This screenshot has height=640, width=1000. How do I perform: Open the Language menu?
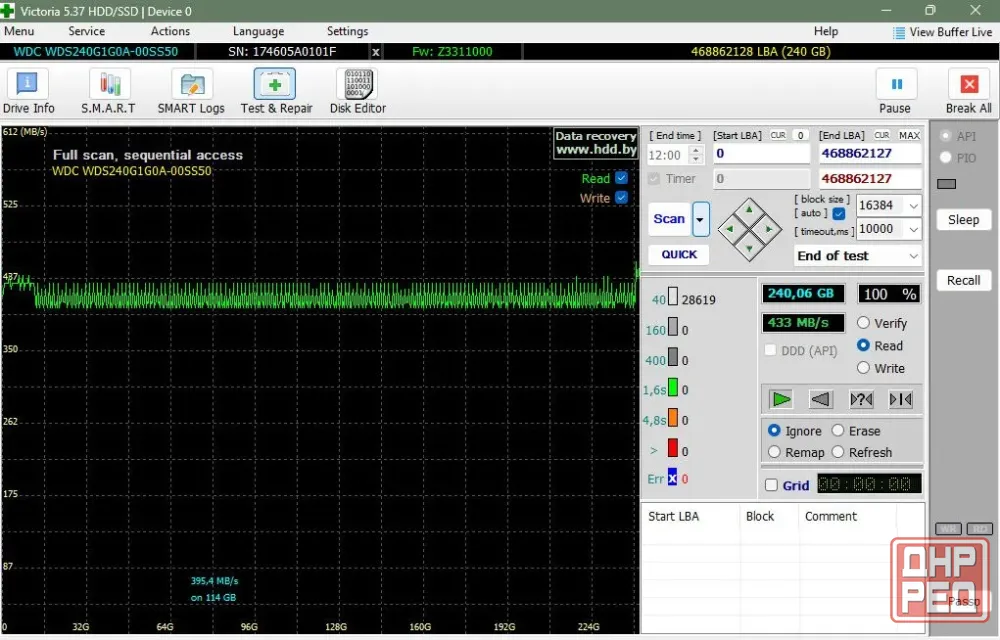pyautogui.click(x=258, y=31)
